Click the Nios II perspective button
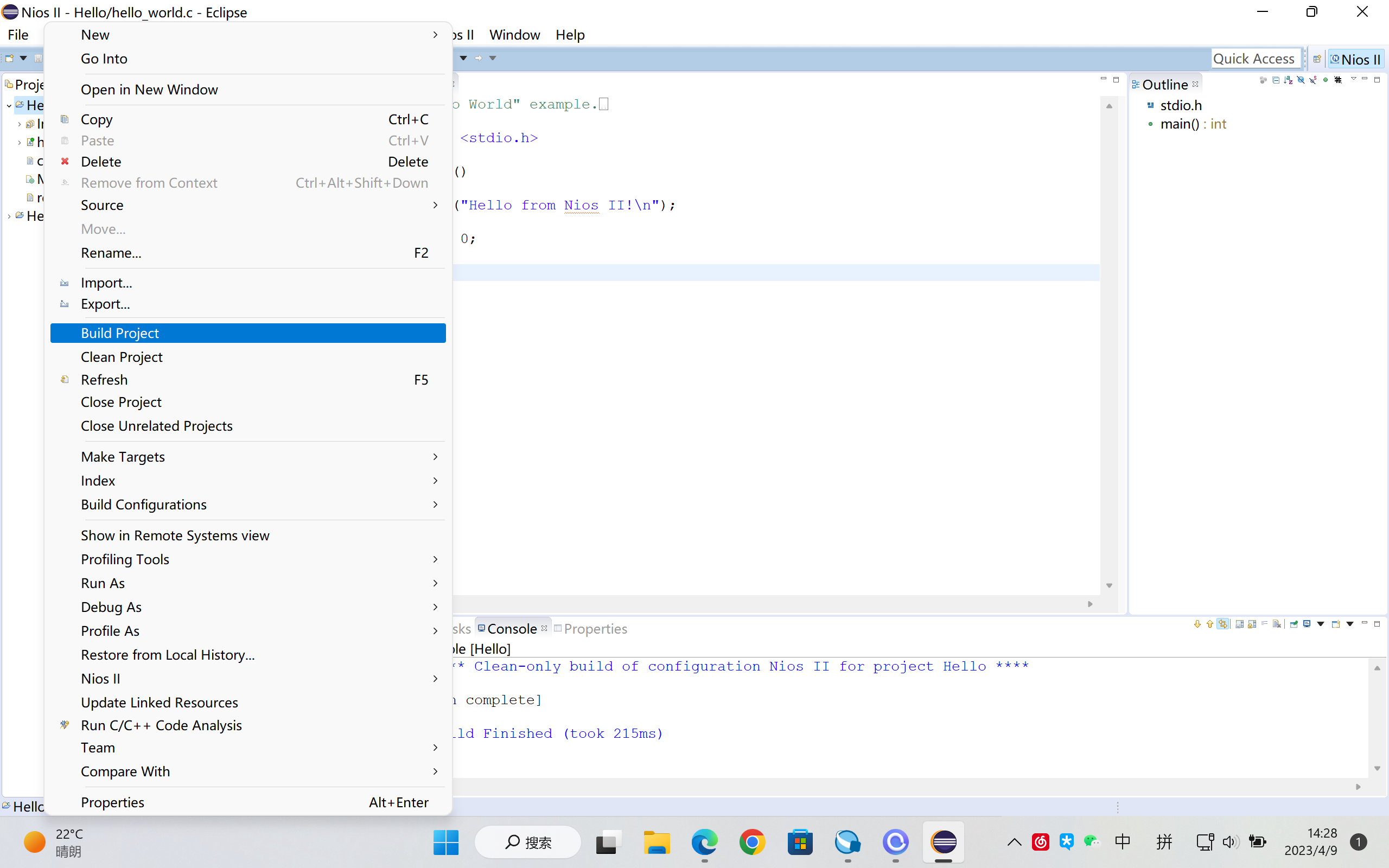1389x868 pixels. (1356, 59)
